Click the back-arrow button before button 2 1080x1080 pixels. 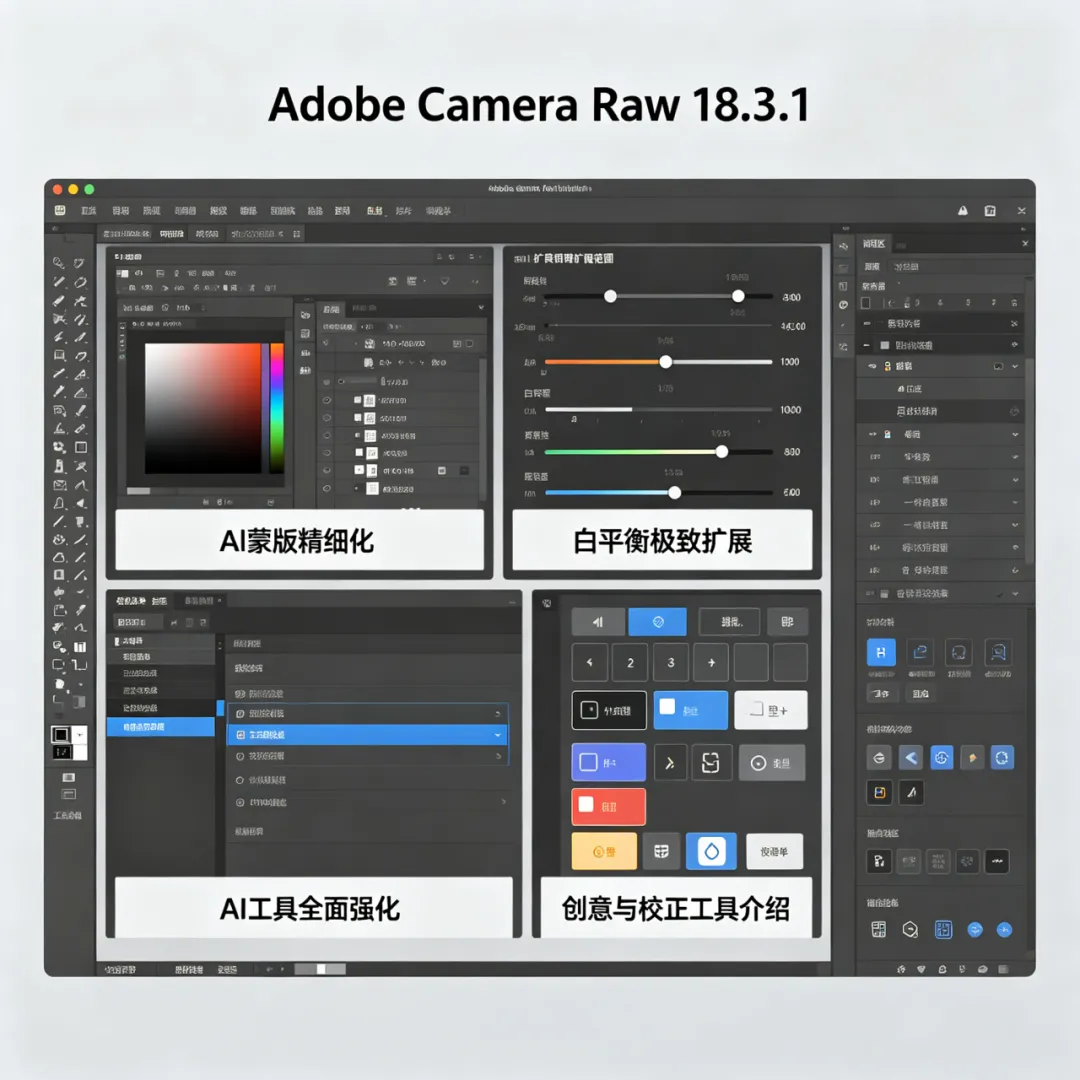pyautogui.click(x=590, y=663)
